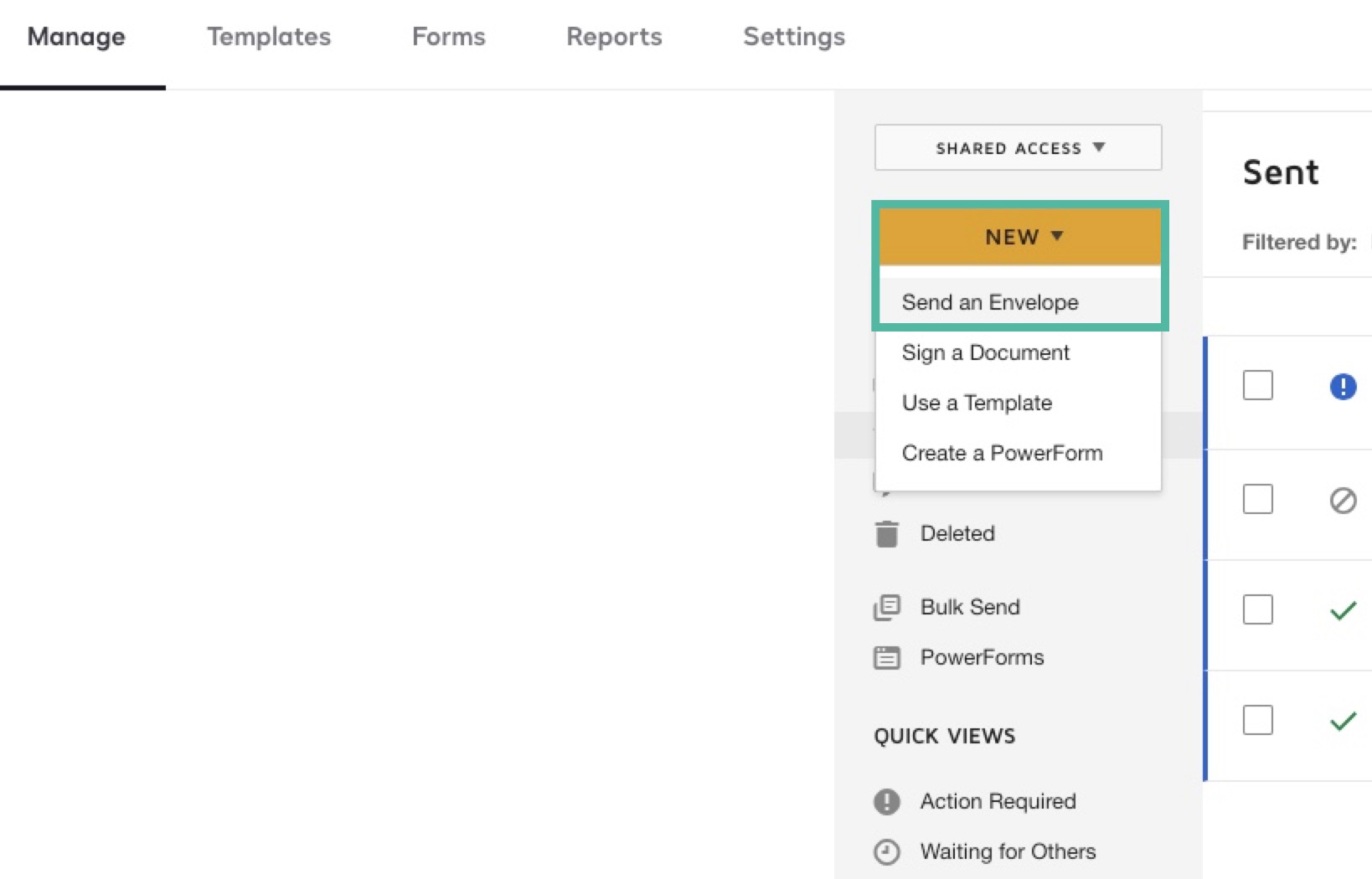This screenshot has height=879, width=1372.
Task: Open the Reports tab
Action: [x=614, y=37]
